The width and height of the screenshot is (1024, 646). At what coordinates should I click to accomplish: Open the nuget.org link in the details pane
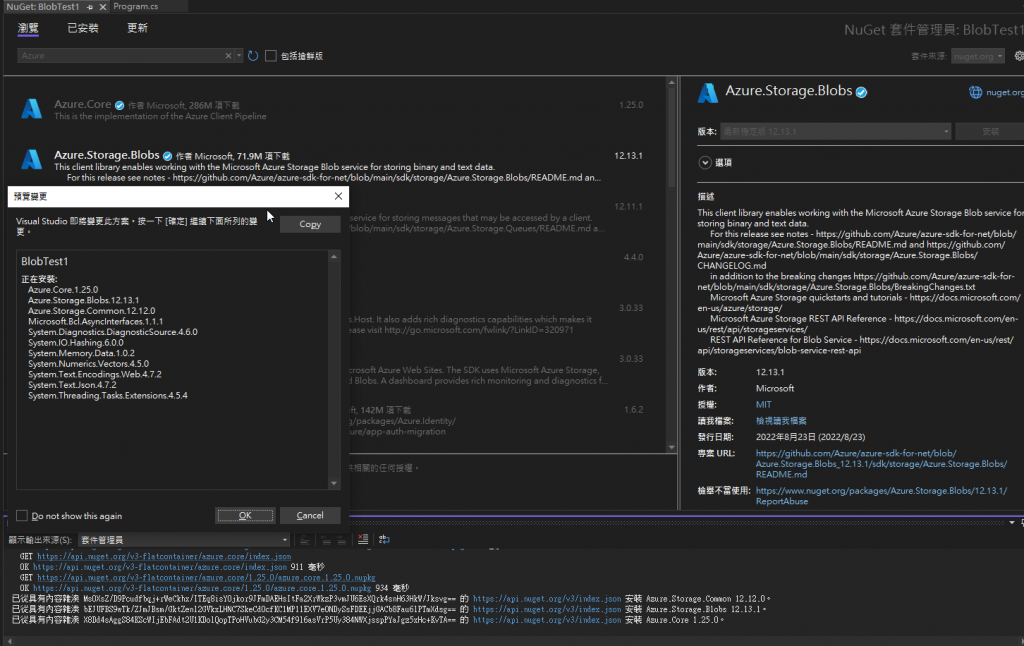(x=1004, y=93)
